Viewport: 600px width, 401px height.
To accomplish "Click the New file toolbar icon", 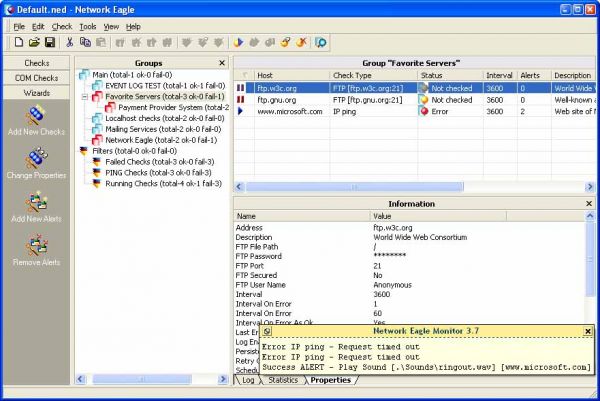I will point(19,43).
